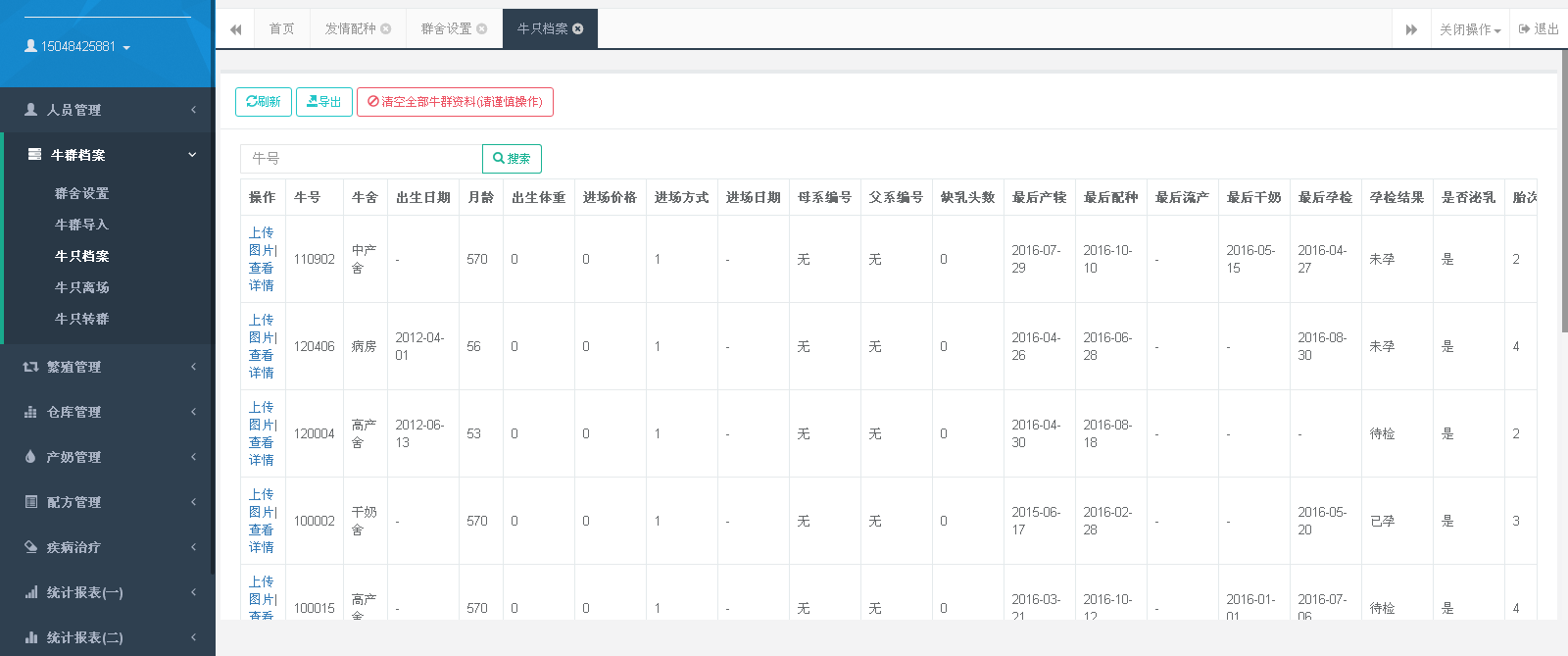Screen dimensions: 1568x656
Task: Click the 病房 cell for cow 120406
Action: tap(365, 346)
